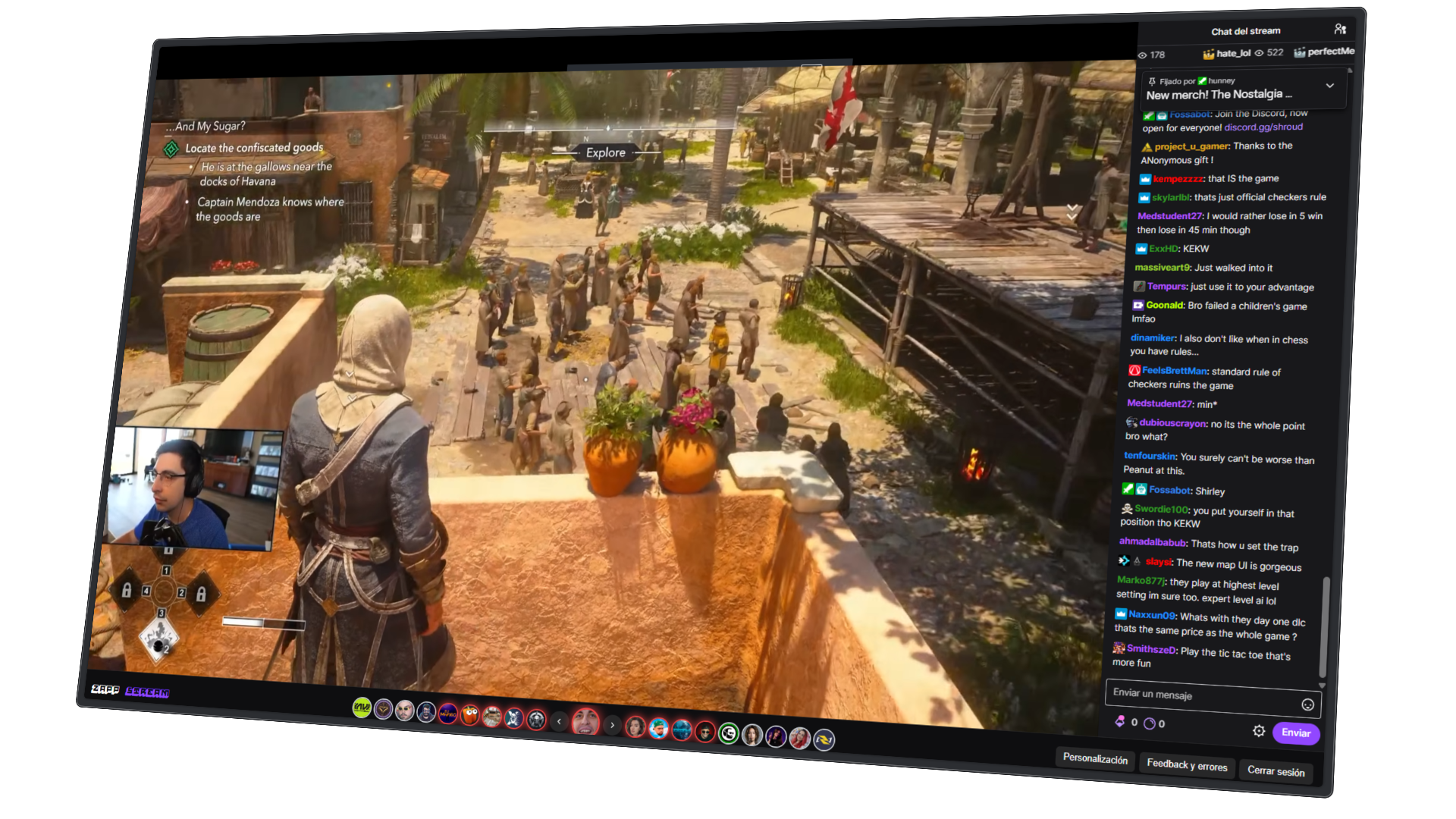This screenshot has height=819, width=1456.
Task: Click message 'The new map UI is gorgeous'
Action: tap(1239, 565)
